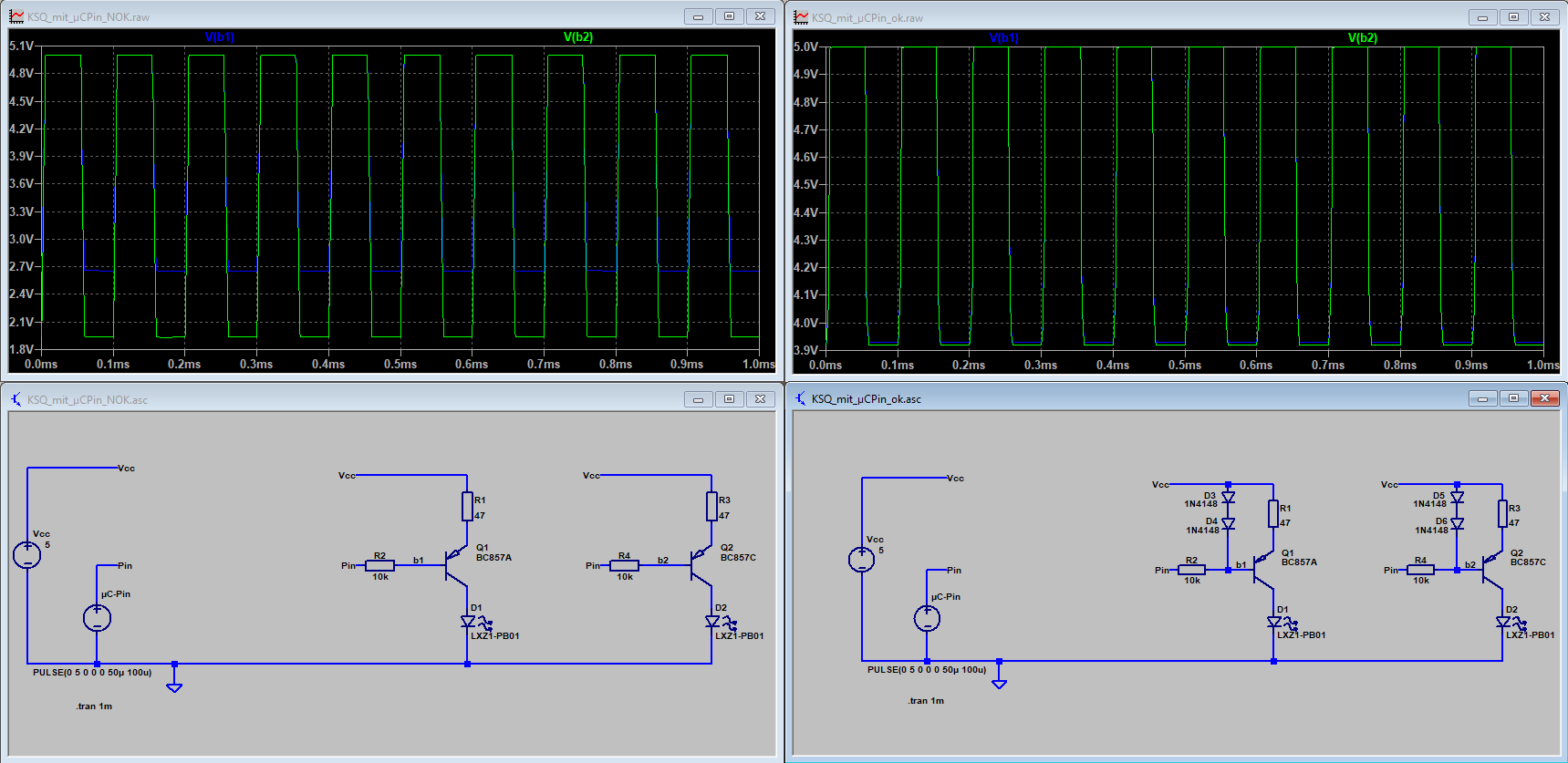Screen dimensions: 1568x763
Task: Select resistor R4 symbol in NOK.asc schematic
Action: click(x=624, y=565)
